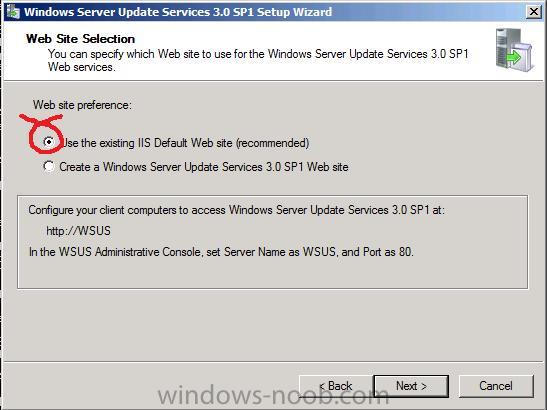Click the Setup Wizard title bar text
Viewport: 547px width, 410px height.
[178, 12]
